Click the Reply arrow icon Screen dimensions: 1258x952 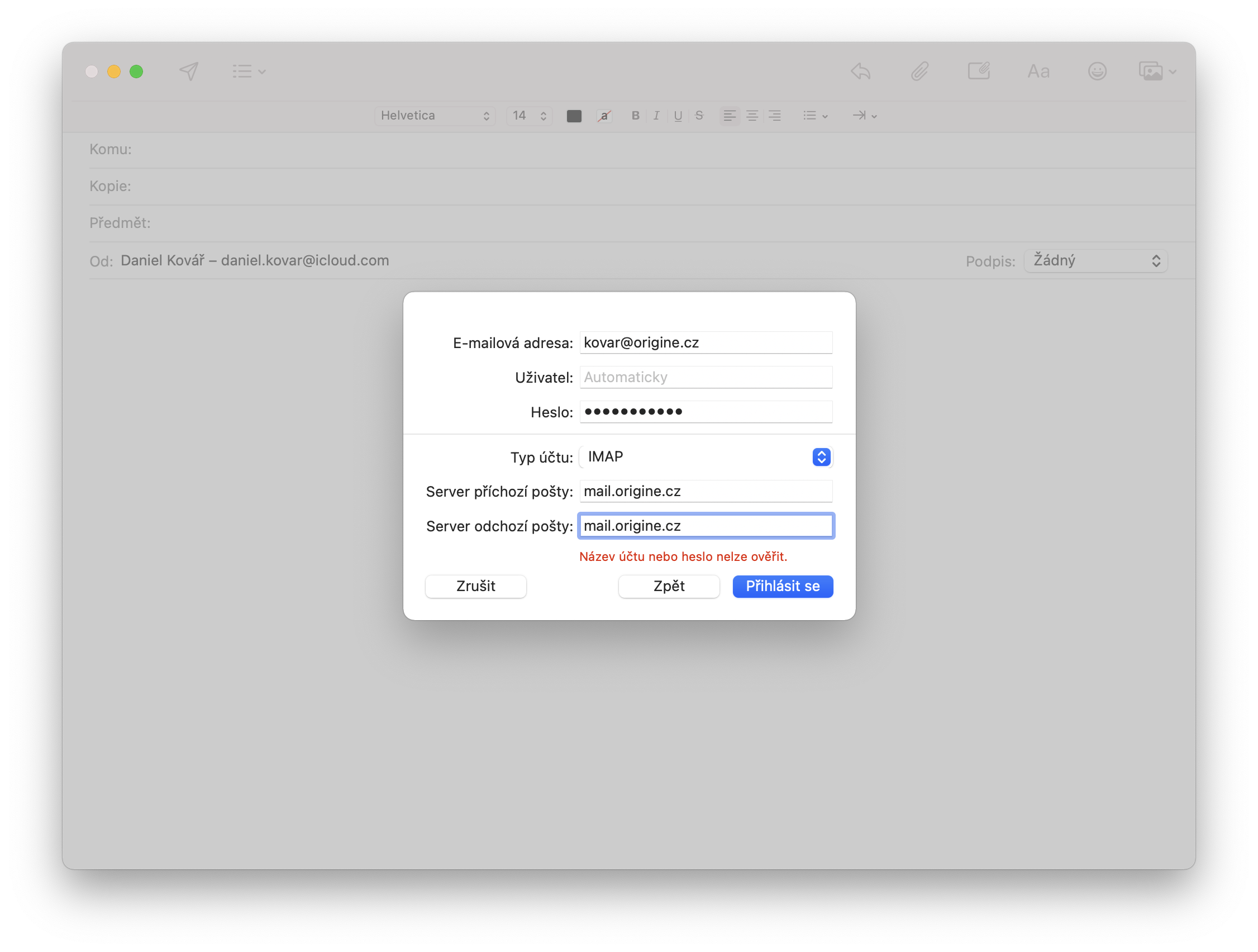point(860,70)
